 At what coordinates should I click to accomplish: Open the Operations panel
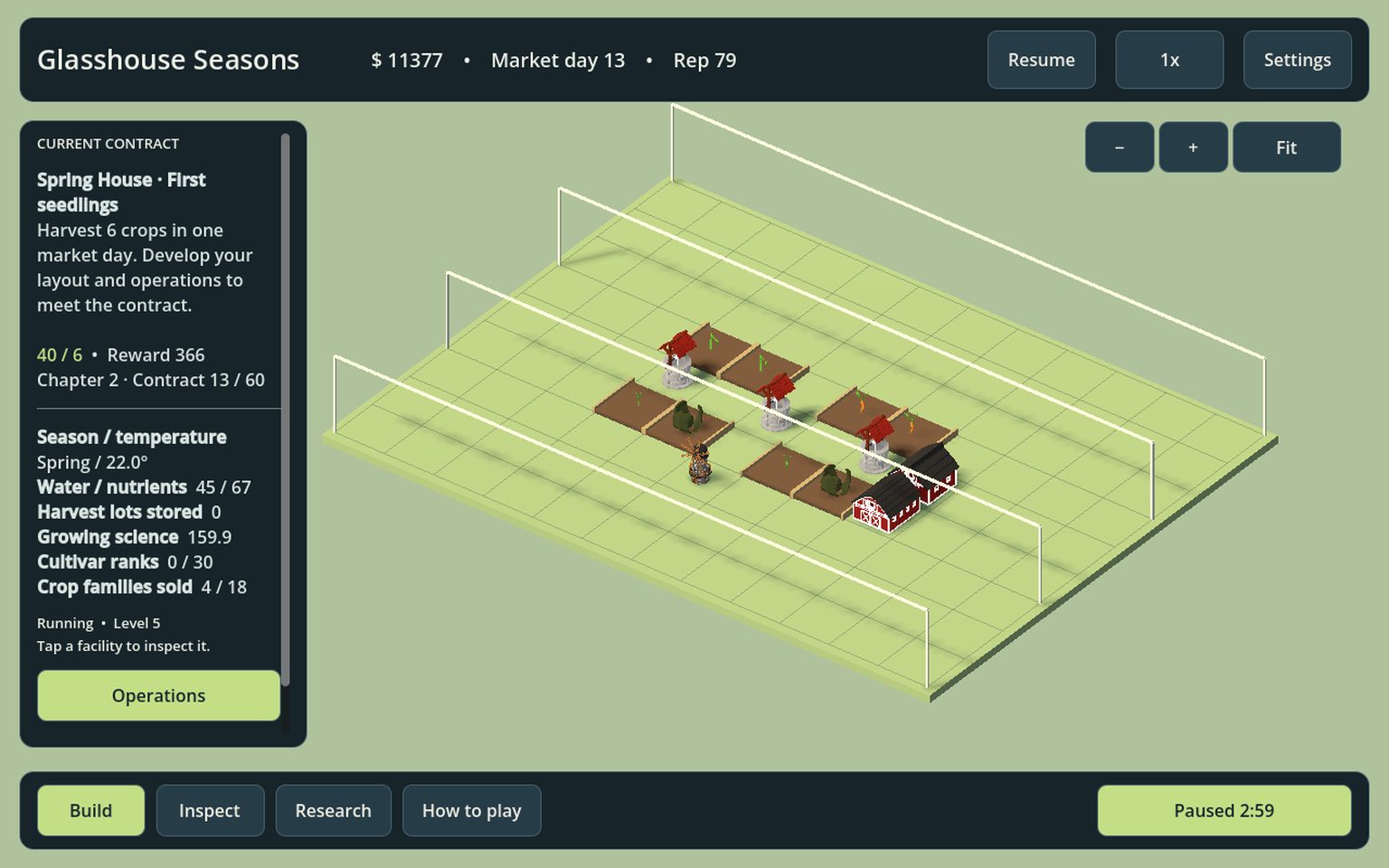click(158, 695)
